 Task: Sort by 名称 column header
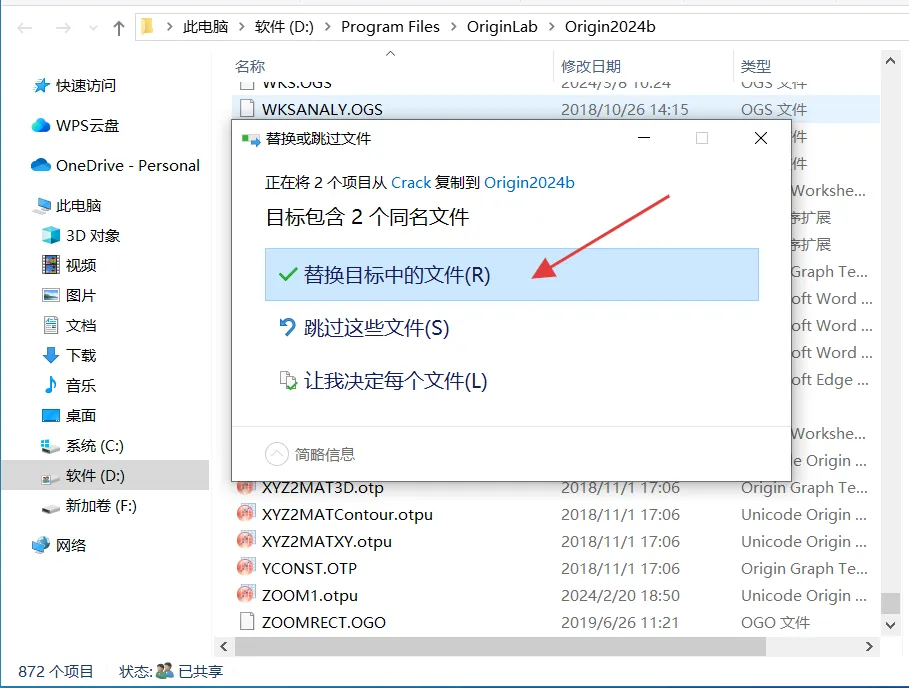250,67
